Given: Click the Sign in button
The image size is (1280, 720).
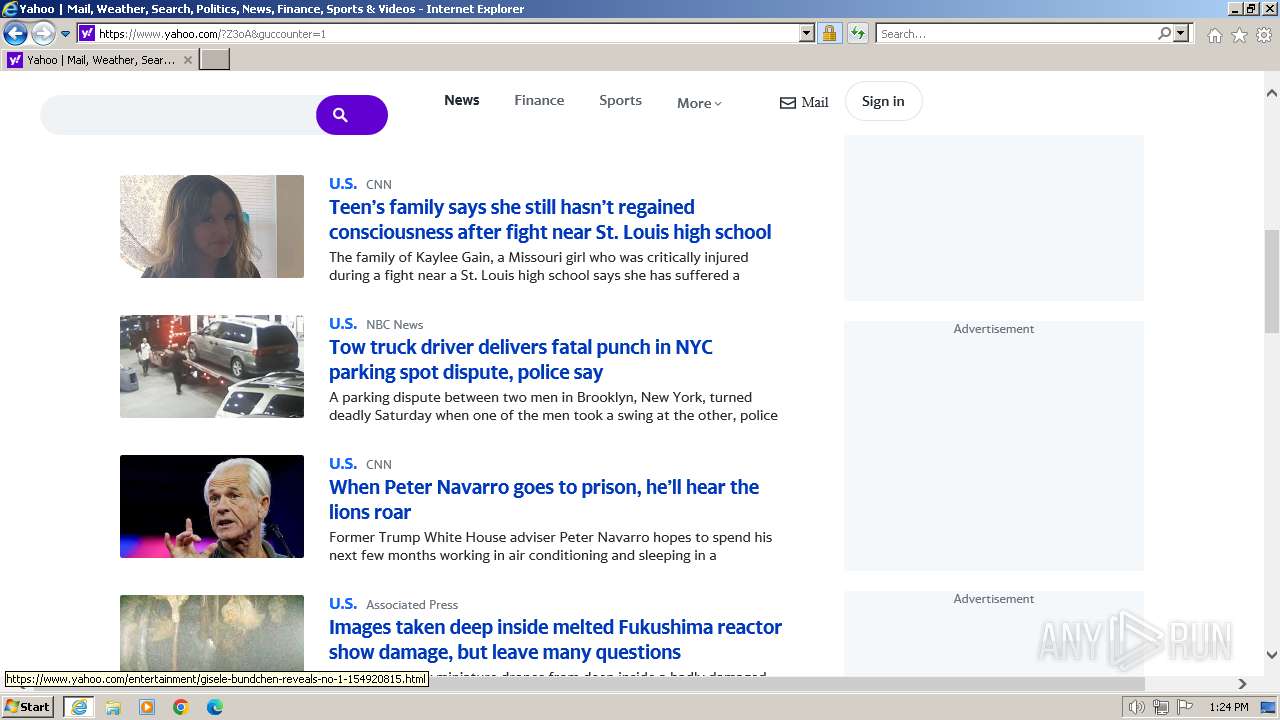Looking at the screenshot, I should tap(883, 101).
